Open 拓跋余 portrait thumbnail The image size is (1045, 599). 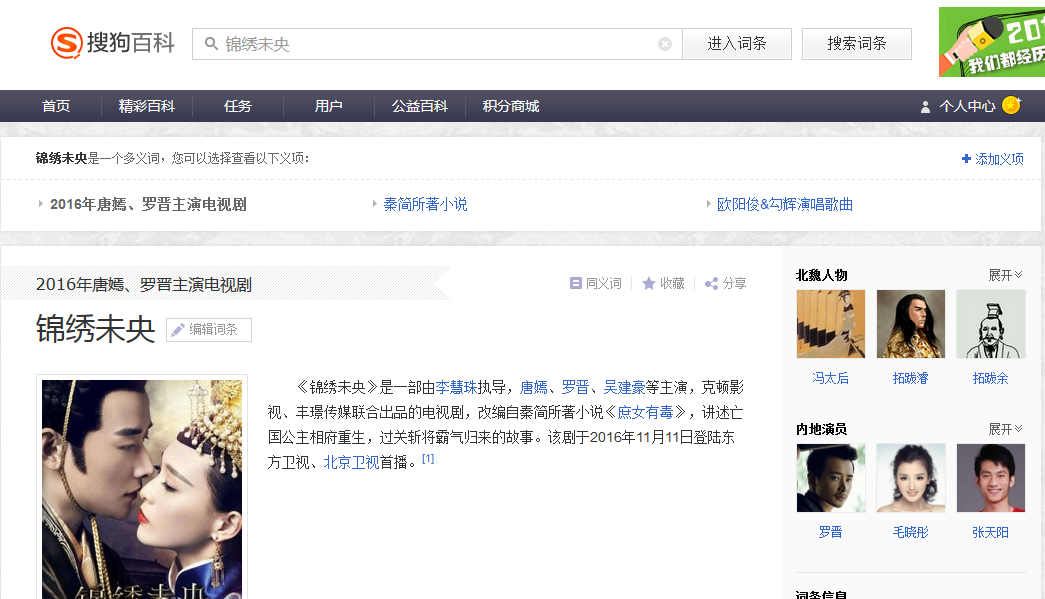pyautogui.click(x=991, y=324)
